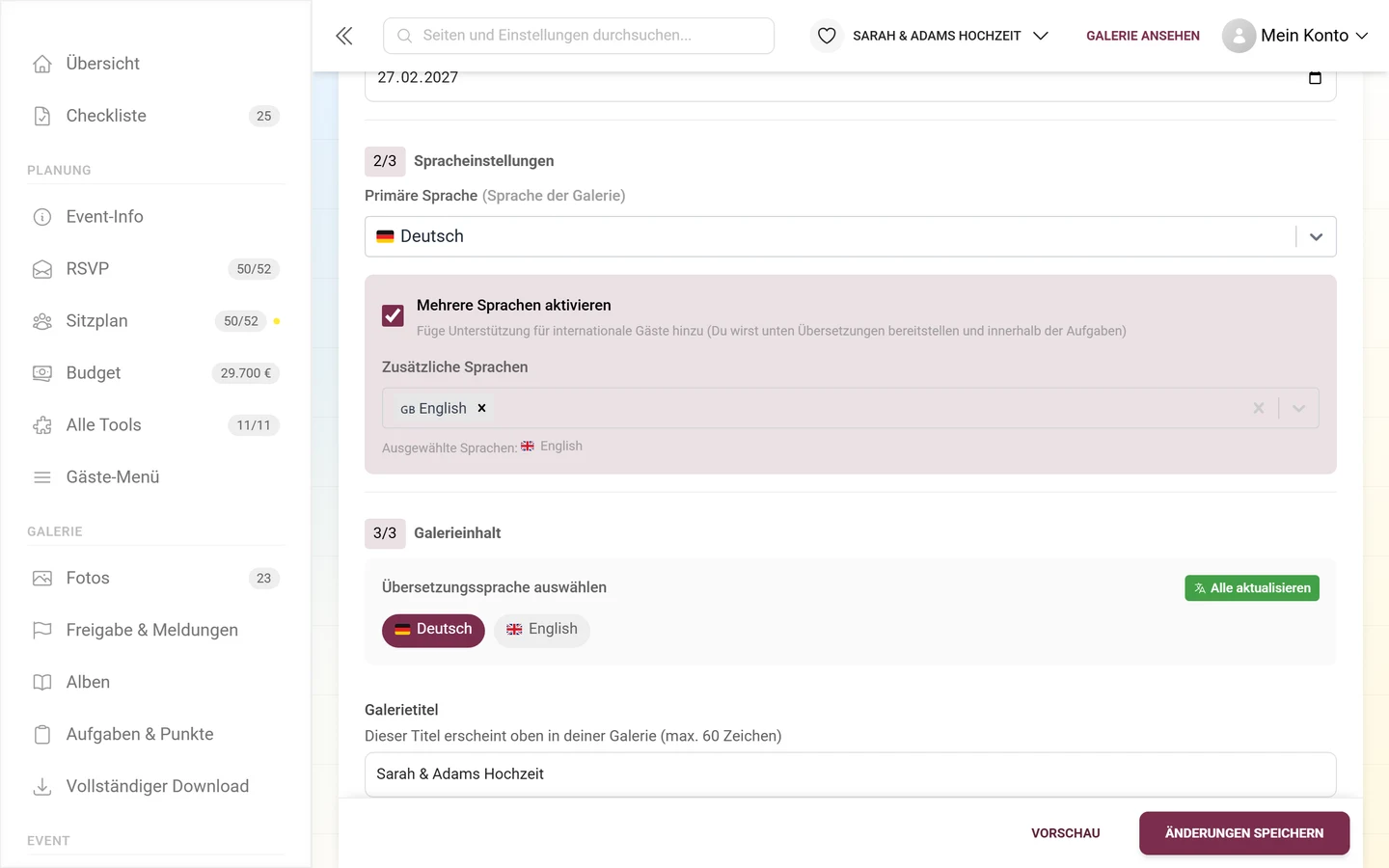
Task: Click the Budget amount badge 29.700 €
Action: (x=245, y=373)
